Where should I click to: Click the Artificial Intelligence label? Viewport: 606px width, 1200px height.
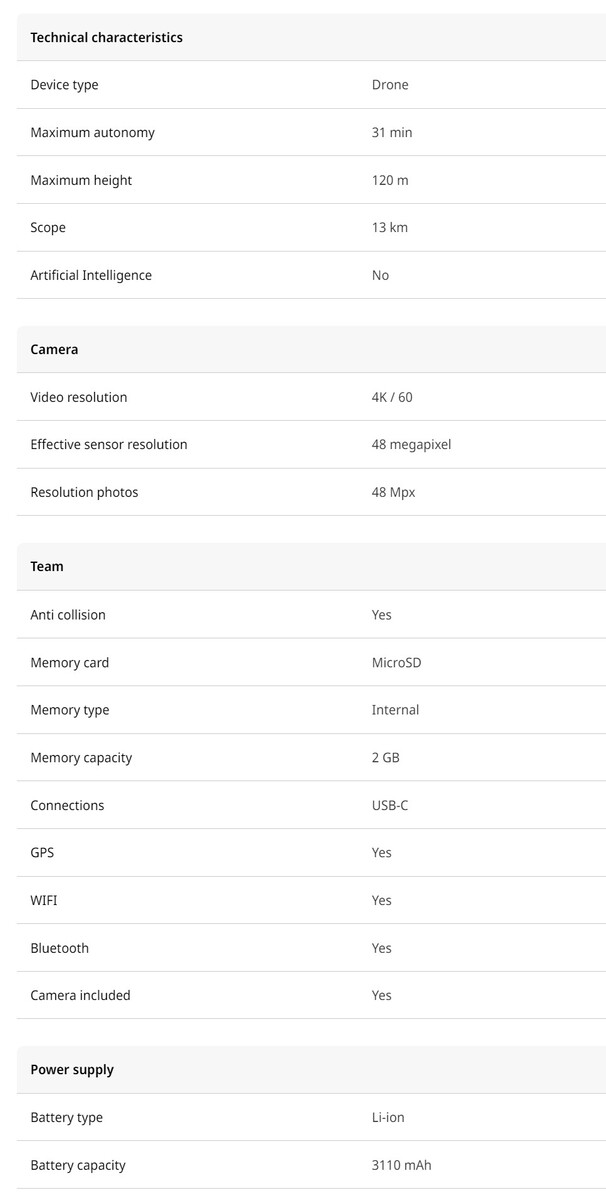click(x=91, y=275)
